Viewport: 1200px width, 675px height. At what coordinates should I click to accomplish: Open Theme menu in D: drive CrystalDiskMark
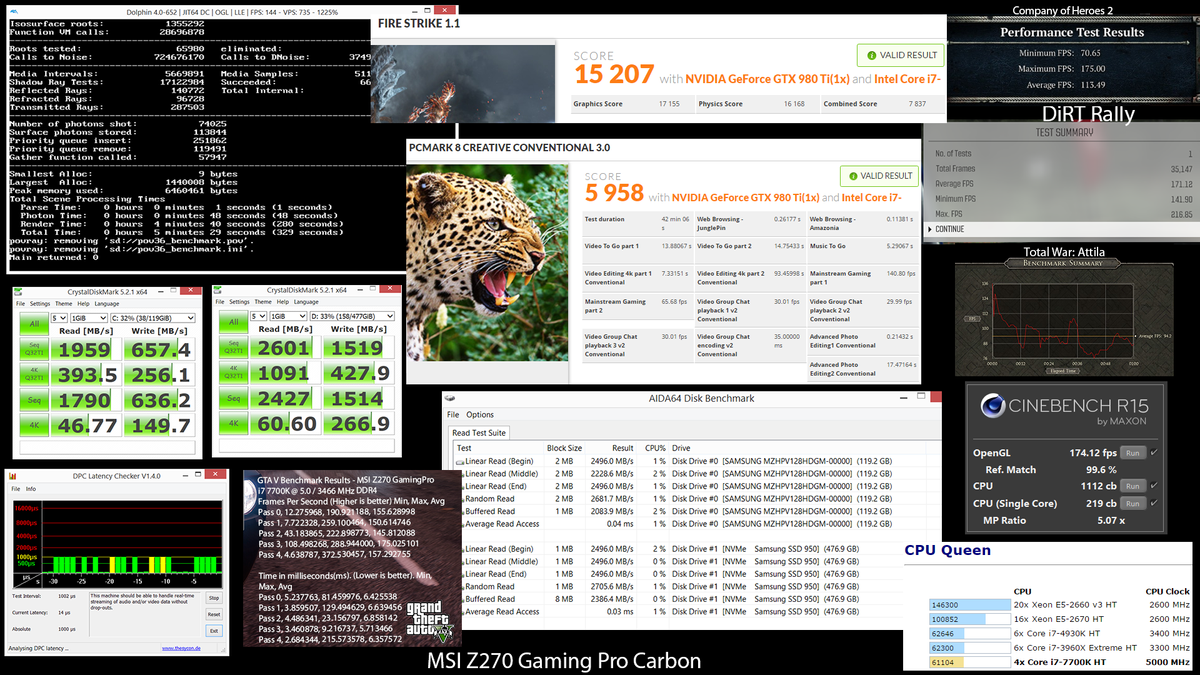tap(265, 303)
